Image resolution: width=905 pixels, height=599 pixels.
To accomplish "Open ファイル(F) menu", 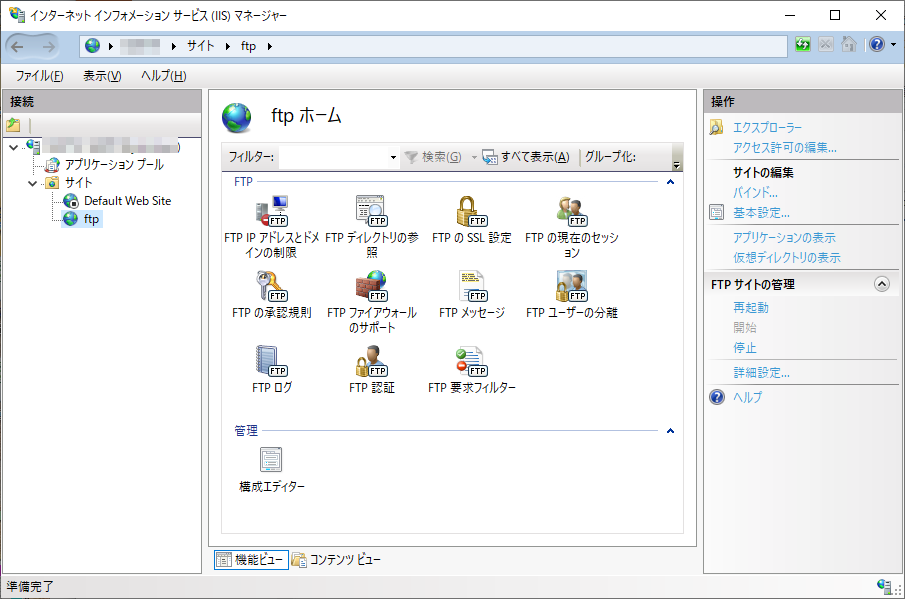I will point(39,76).
